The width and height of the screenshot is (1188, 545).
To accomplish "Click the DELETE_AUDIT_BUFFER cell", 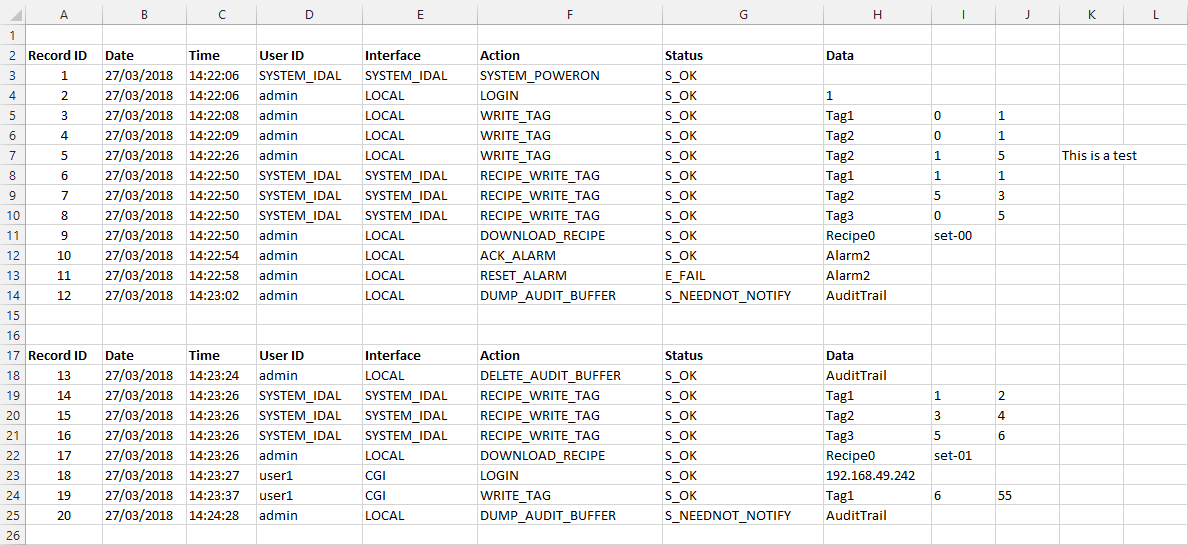I will point(550,375).
